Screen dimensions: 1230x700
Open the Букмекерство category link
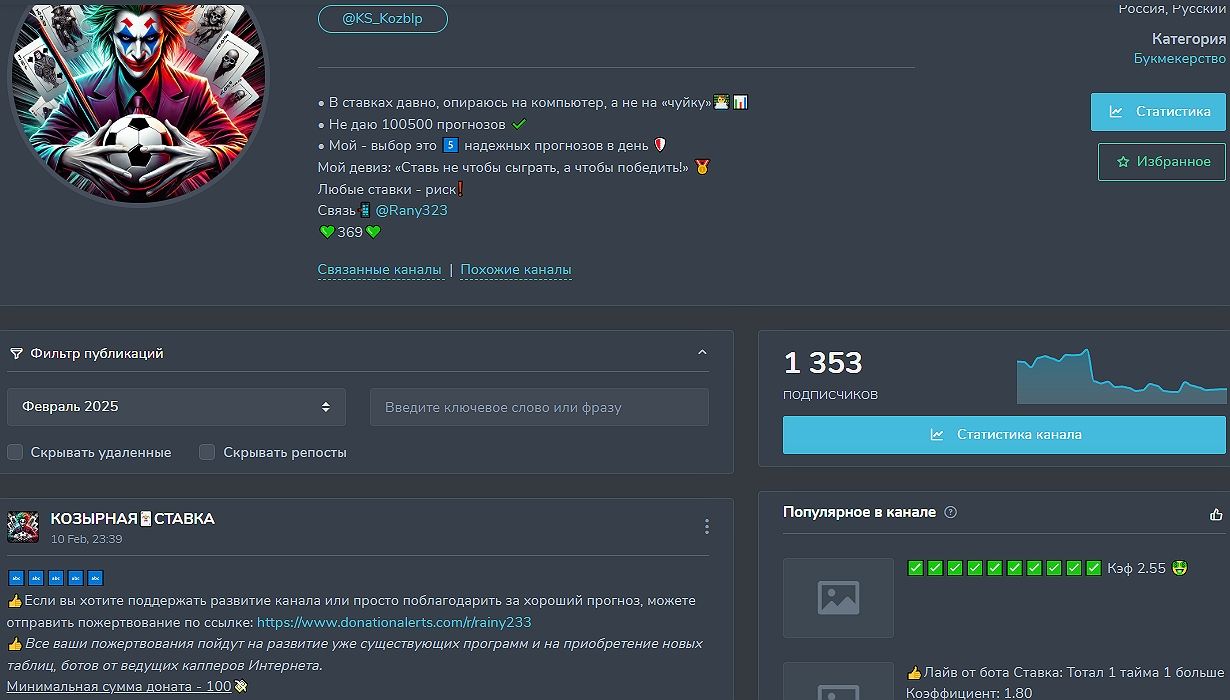(x=1180, y=59)
